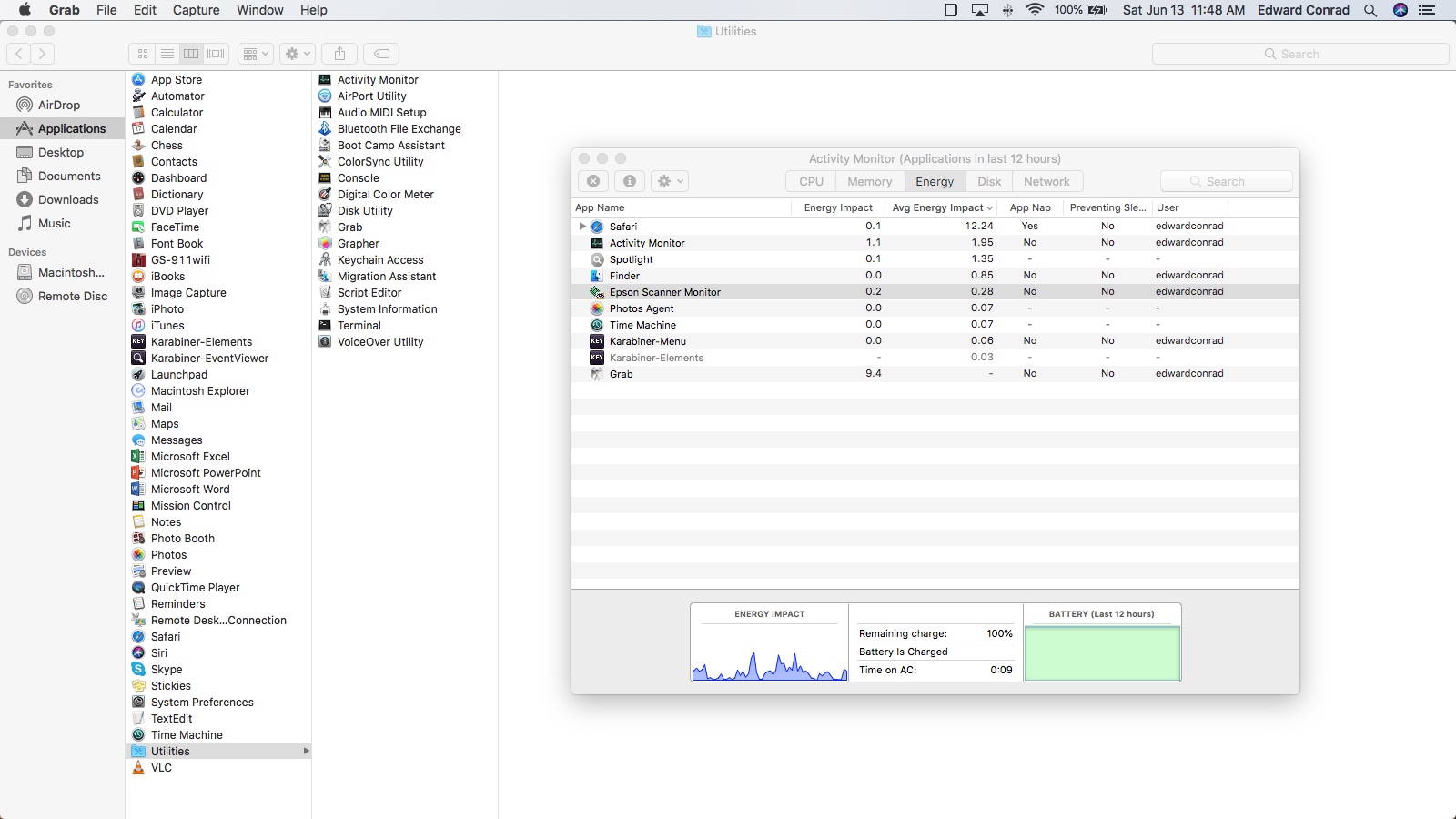Select the Microsoft PowerPoint icon

tap(138, 472)
